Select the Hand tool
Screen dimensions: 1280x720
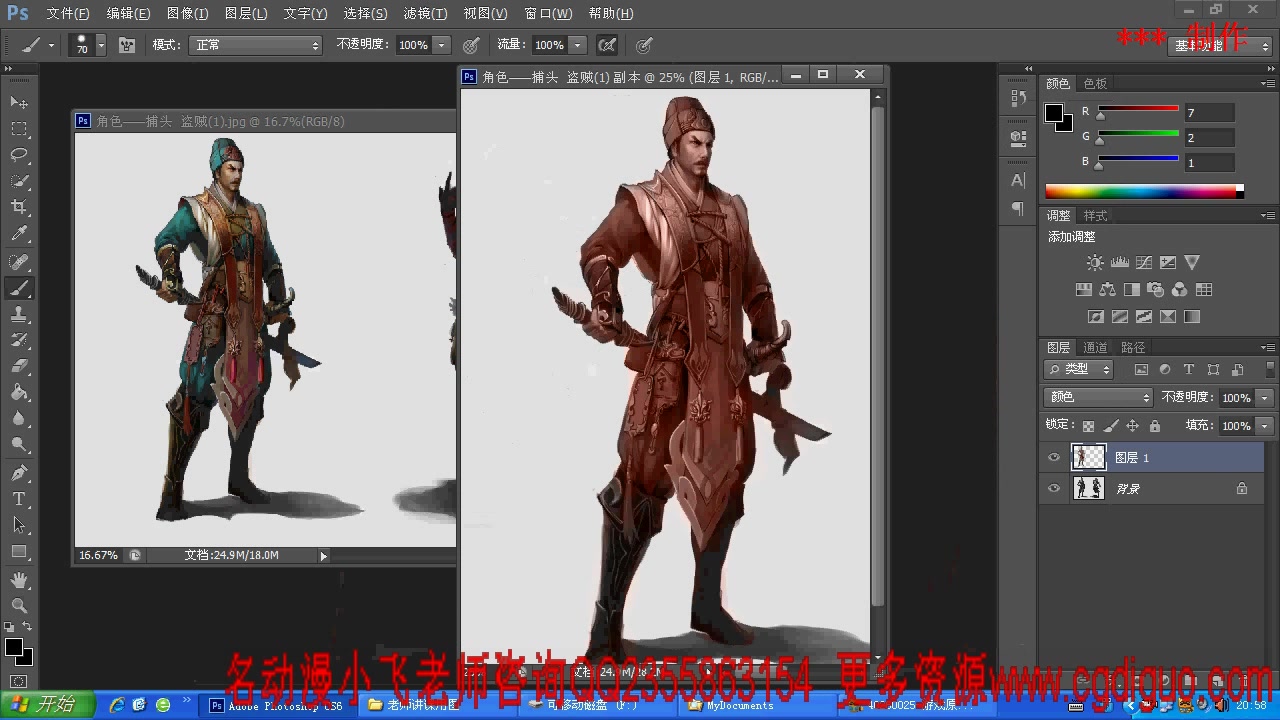point(19,579)
